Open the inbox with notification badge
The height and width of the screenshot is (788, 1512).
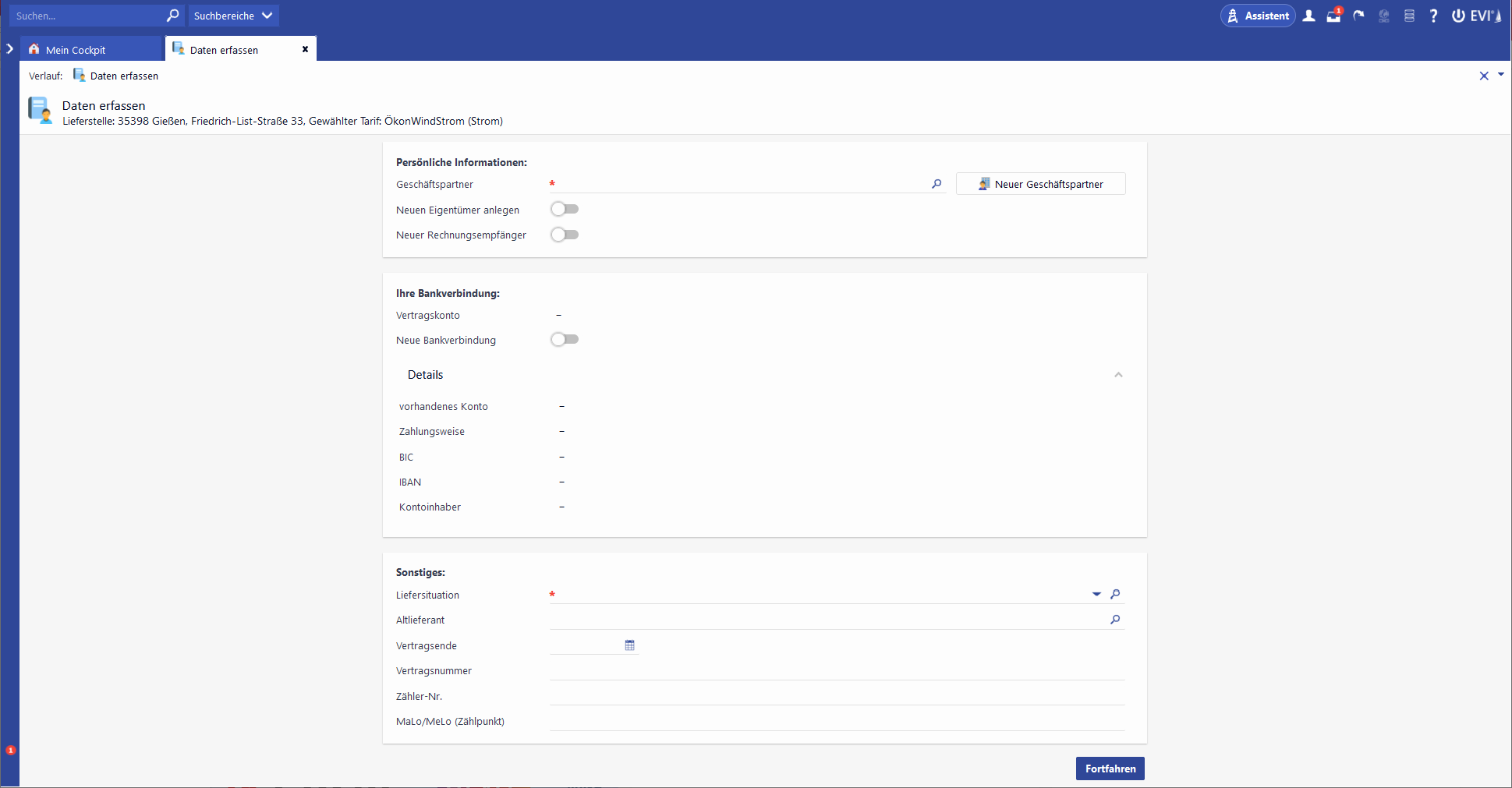[x=1333, y=16]
